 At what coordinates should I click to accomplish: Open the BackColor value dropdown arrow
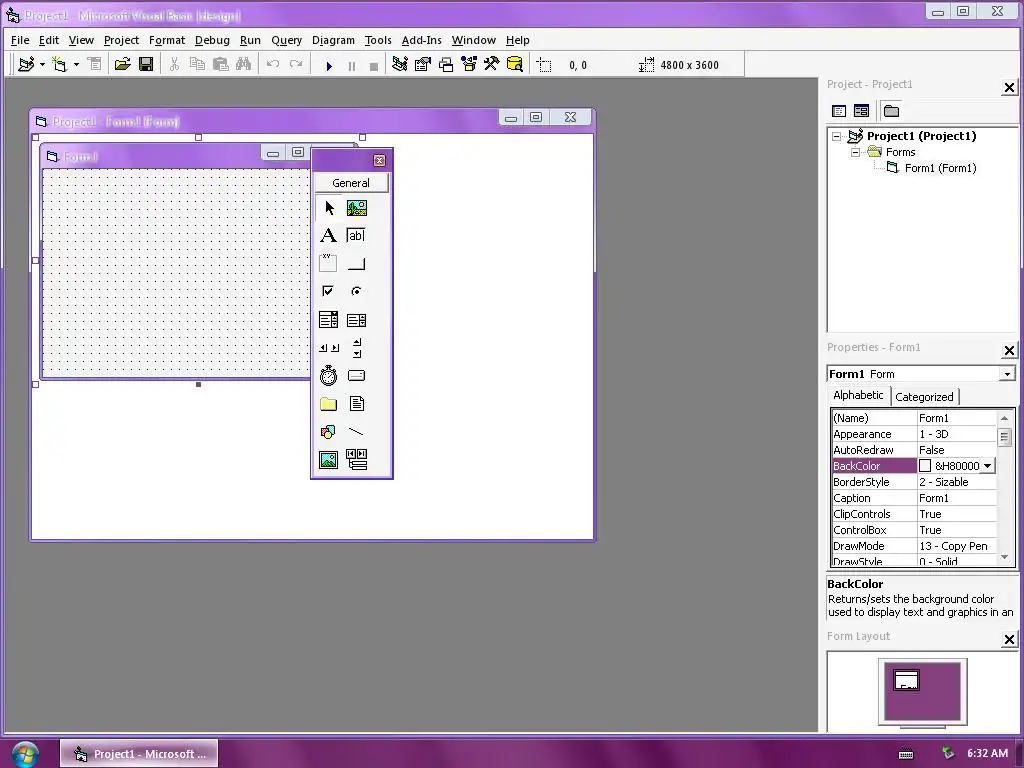tap(988, 466)
